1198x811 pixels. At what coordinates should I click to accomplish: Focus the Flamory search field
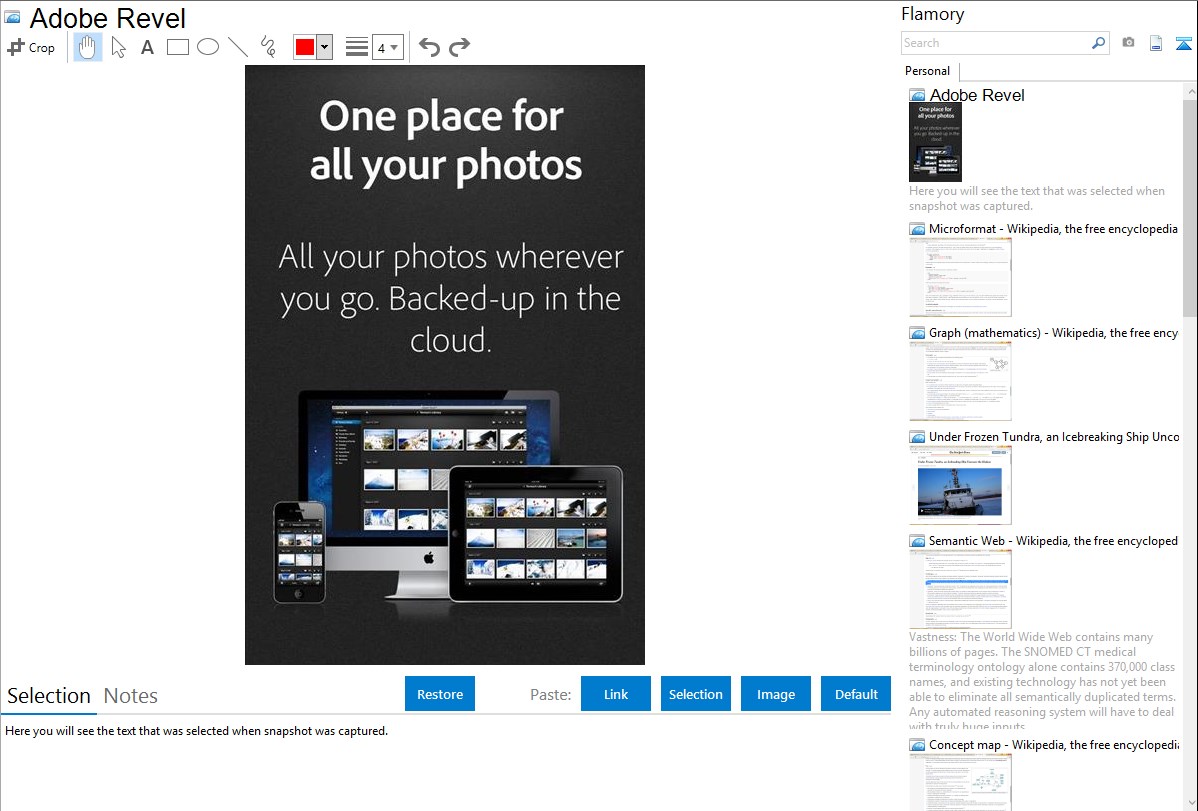(x=996, y=43)
